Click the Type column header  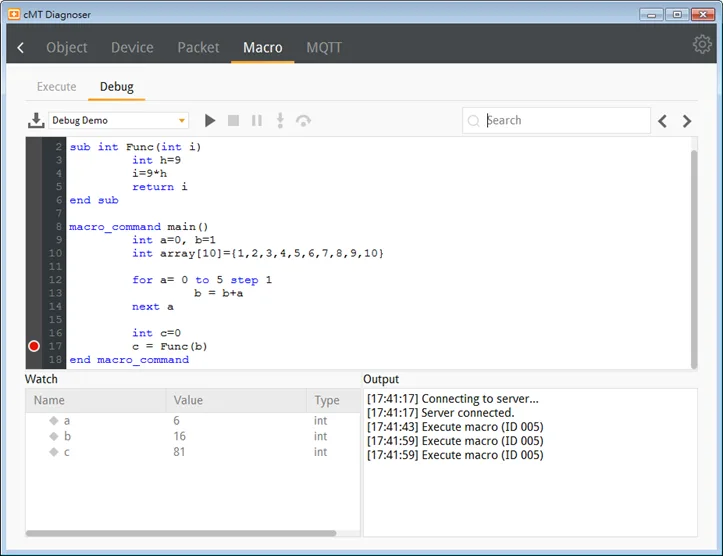coord(333,400)
